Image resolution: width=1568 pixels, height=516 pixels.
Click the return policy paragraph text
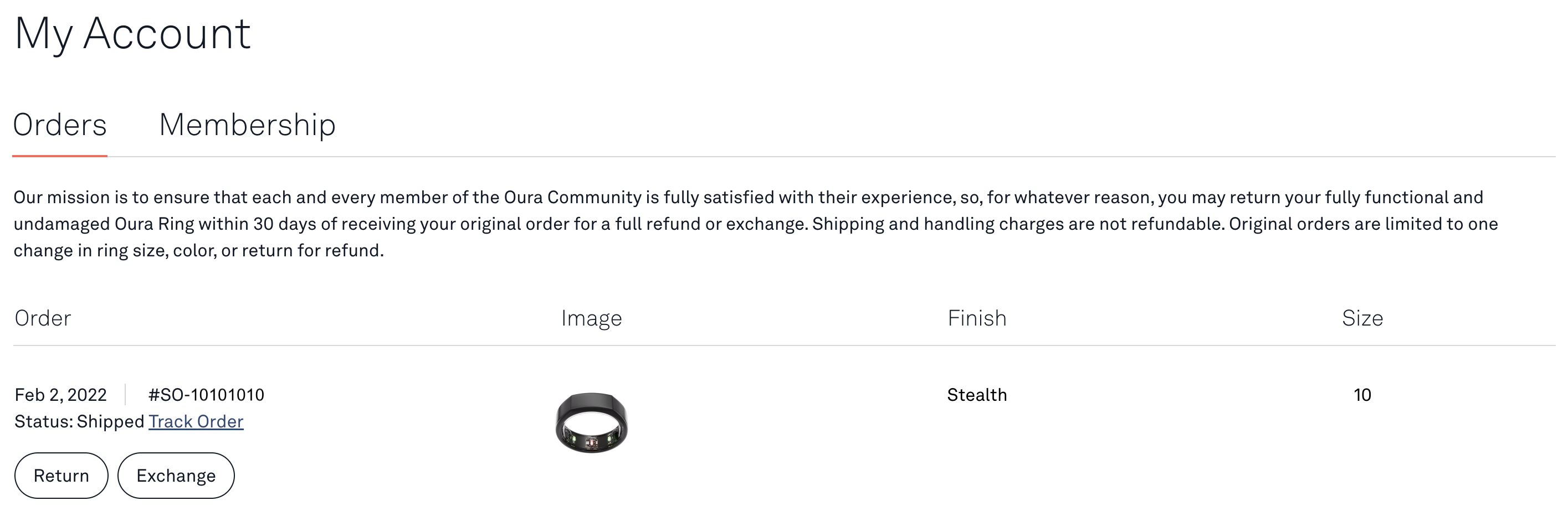755,224
